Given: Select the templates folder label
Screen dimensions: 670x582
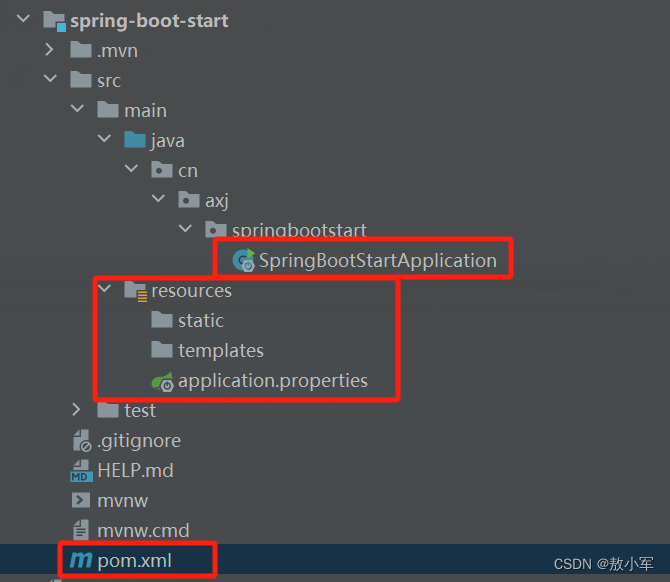Looking at the screenshot, I should 221,351.
